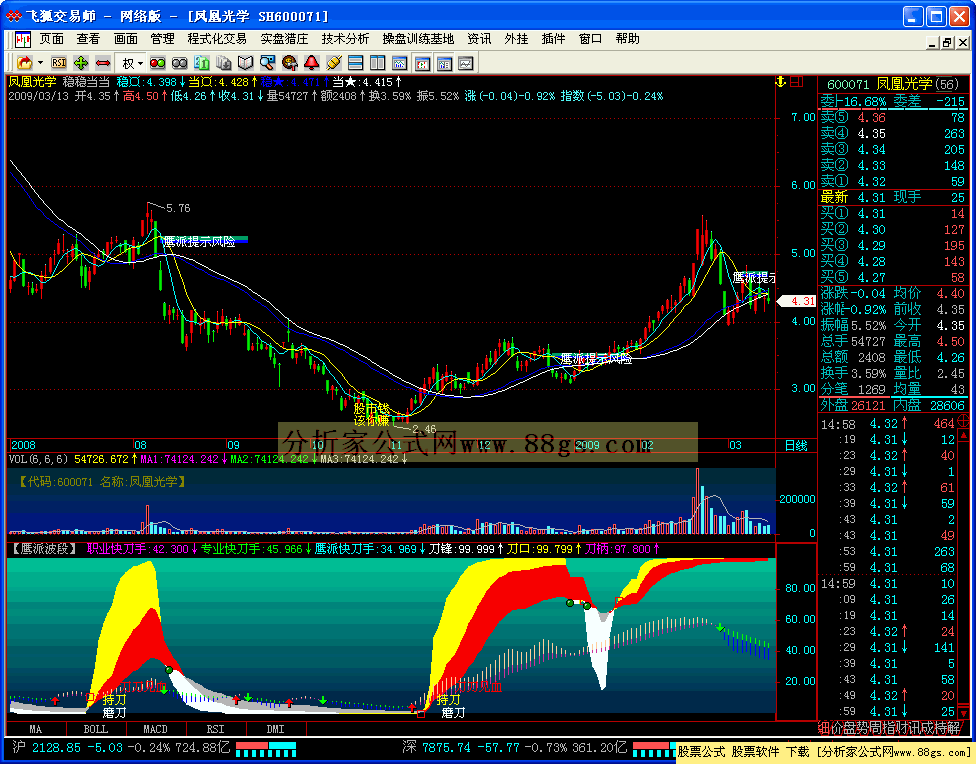Open the 资讯 menu
This screenshot has height=764, width=976.
(x=479, y=39)
